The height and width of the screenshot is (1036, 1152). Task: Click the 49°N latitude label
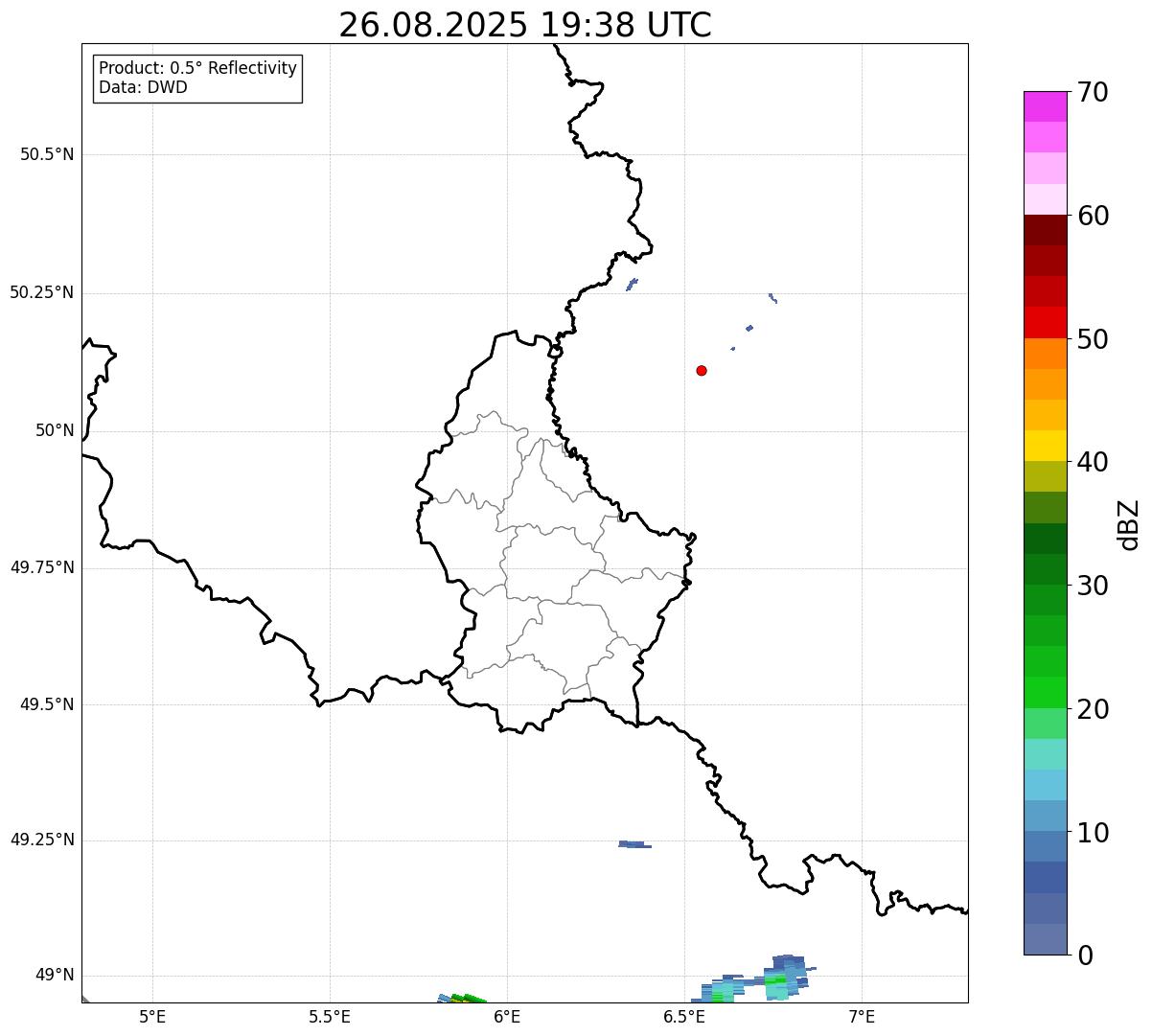(x=55, y=976)
